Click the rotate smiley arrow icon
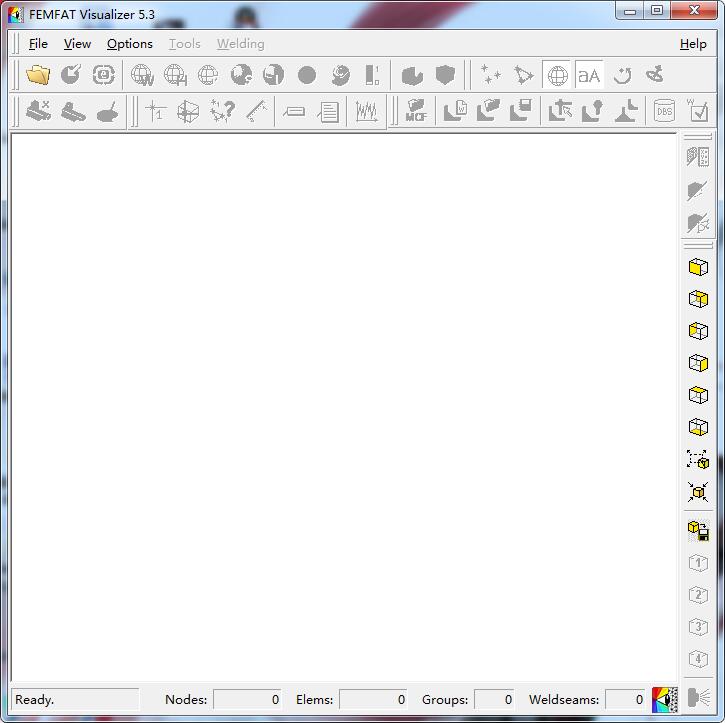The image size is (725, 723). pyautogui.click(x=622, y=75)
